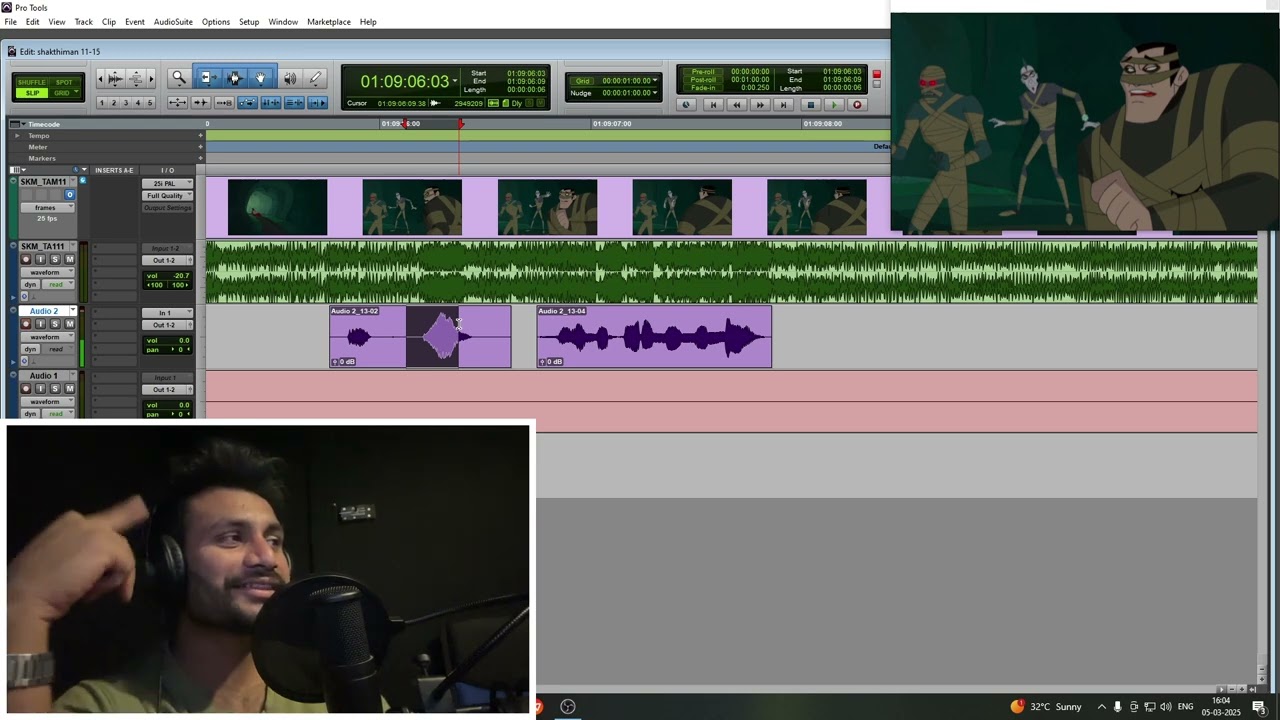Toggle the video track Online button
The image size is (1280, 720).
pos(70,195)
